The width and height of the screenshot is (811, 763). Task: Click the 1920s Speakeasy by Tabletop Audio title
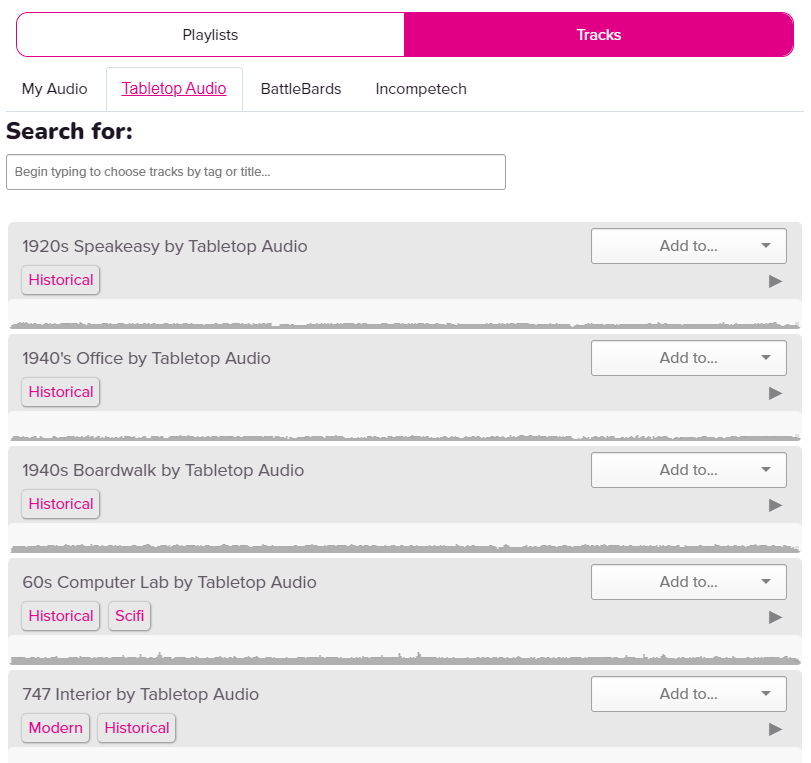164,246
